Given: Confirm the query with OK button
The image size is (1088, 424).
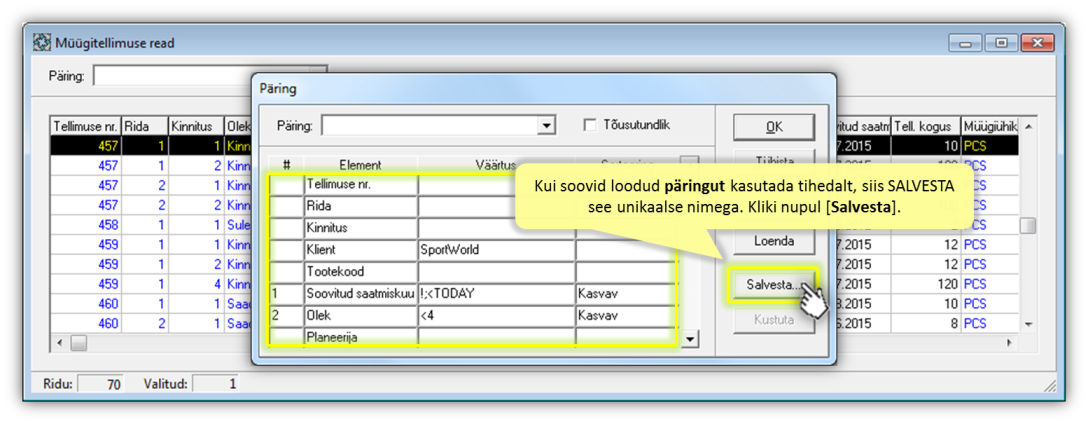Looking at the screenshot, I should [774, 127].
